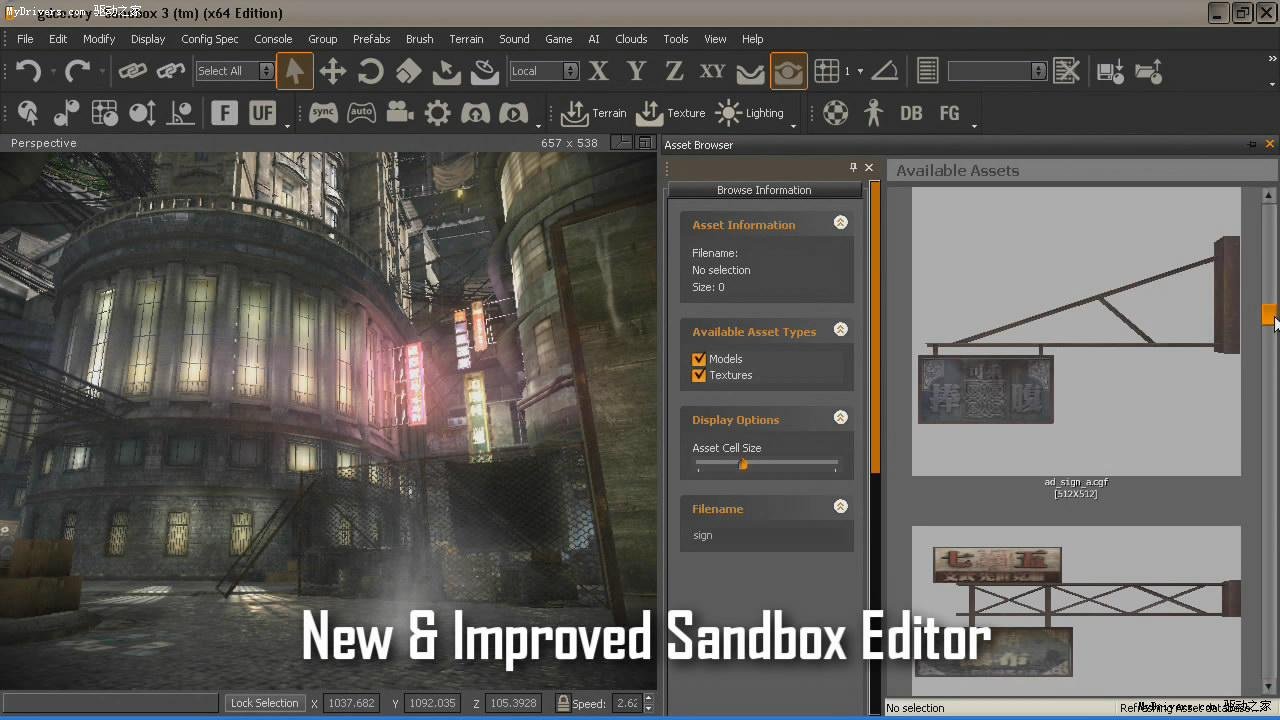Open the Prefabs menu
1280x720 pixels.
click(371, 39)
